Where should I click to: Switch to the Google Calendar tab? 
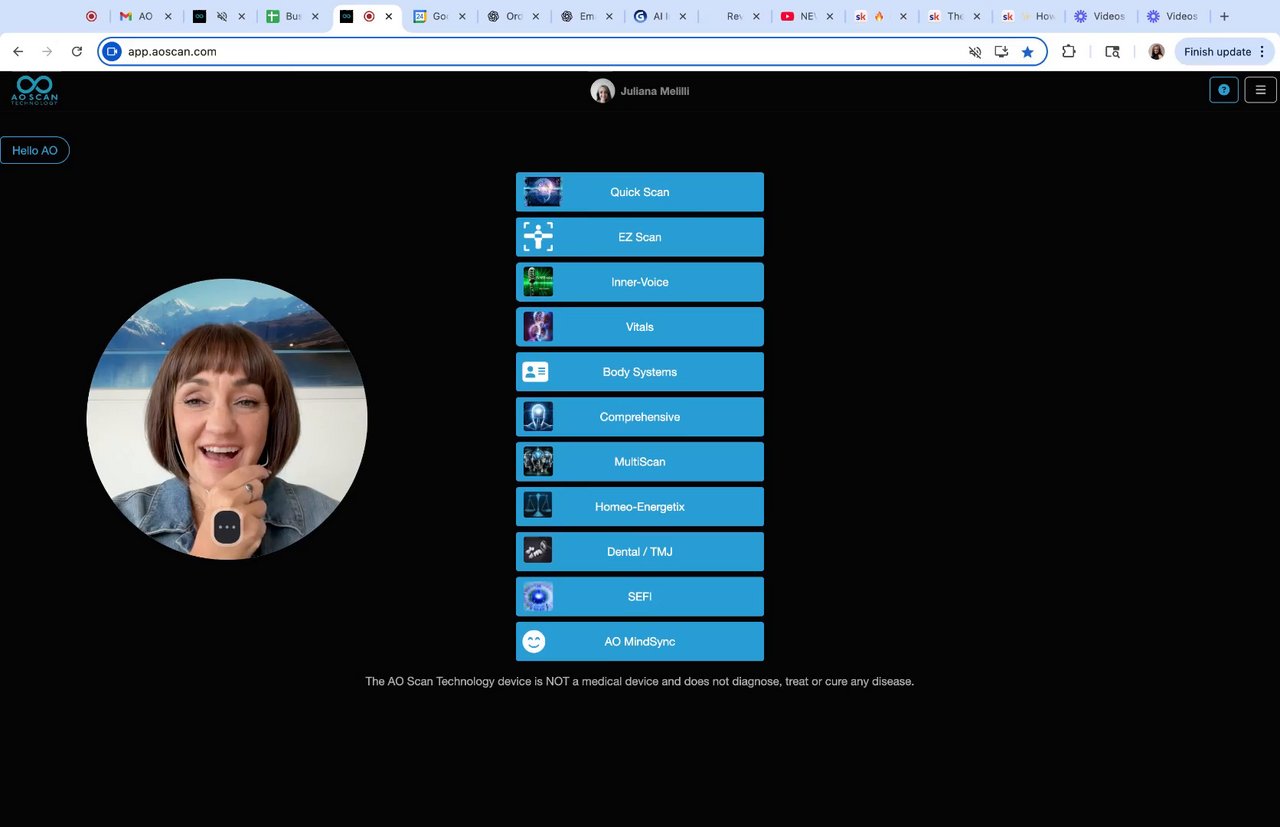(440, 16)
